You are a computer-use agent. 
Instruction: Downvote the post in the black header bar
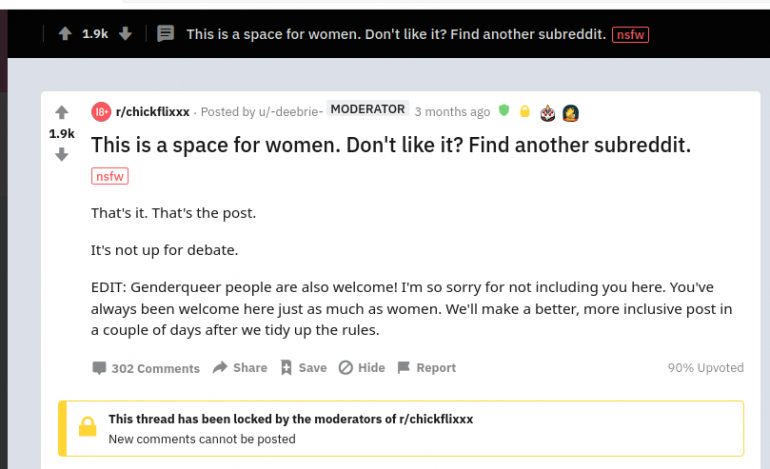125,34
